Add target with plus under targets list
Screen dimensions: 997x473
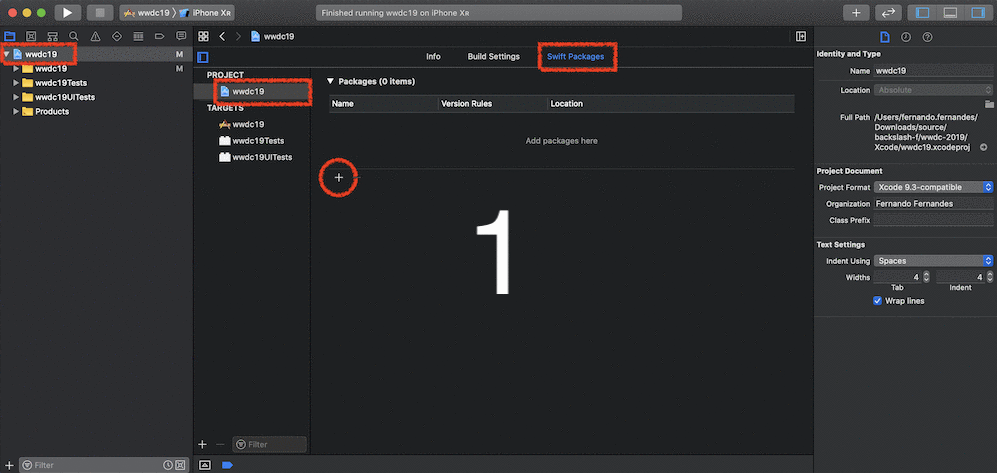[202, 444]
